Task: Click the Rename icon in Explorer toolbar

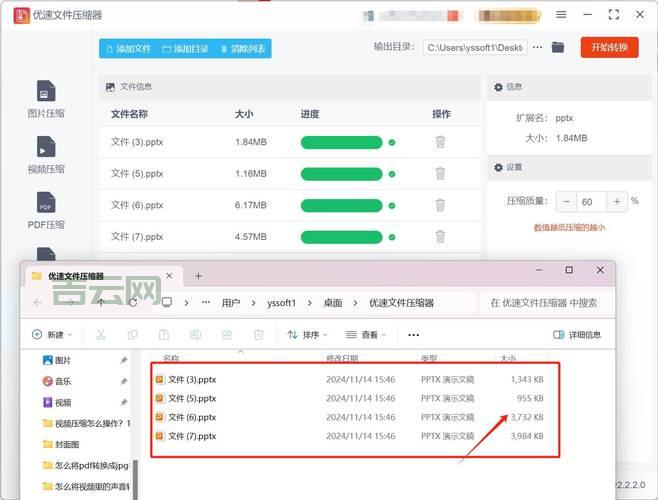Action: 195,335
